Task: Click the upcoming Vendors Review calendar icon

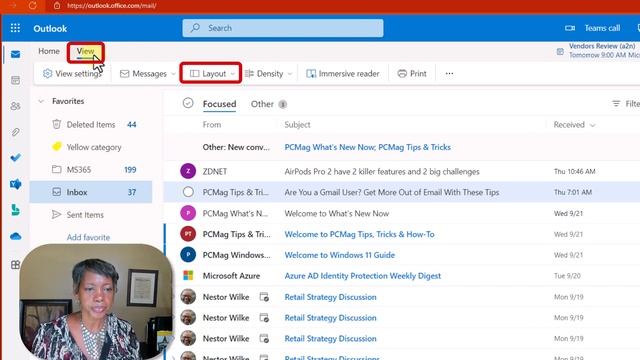Action: [x=560, y=51]
